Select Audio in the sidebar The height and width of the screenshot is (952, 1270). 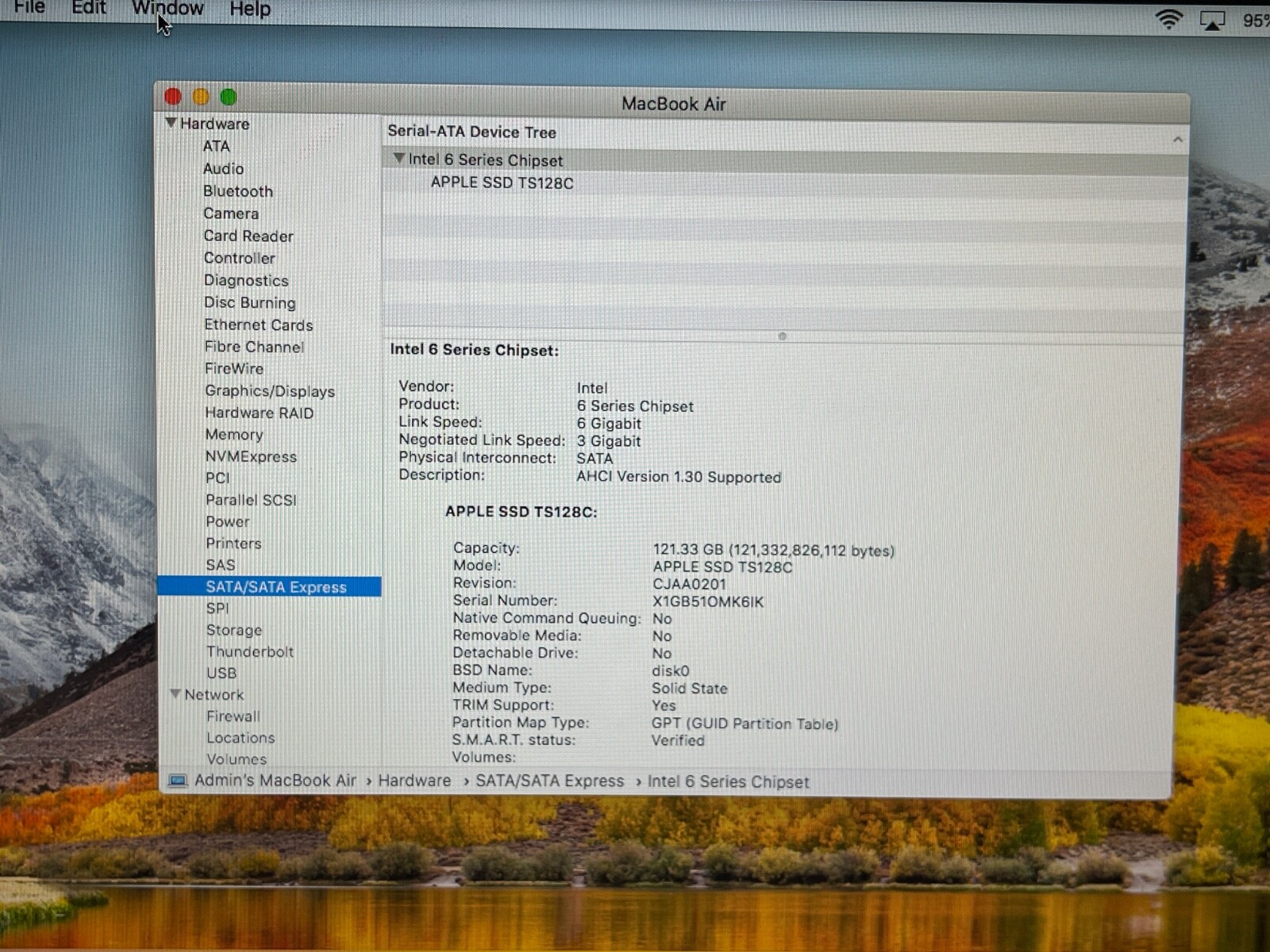(x=223, y=169)
